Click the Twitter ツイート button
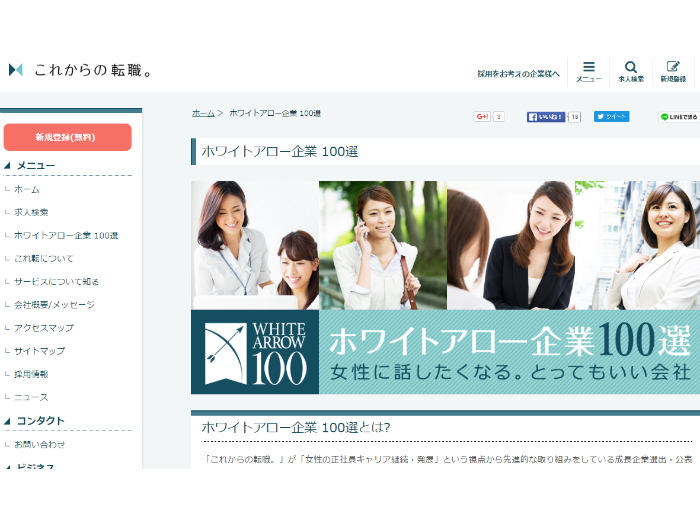 611,117
